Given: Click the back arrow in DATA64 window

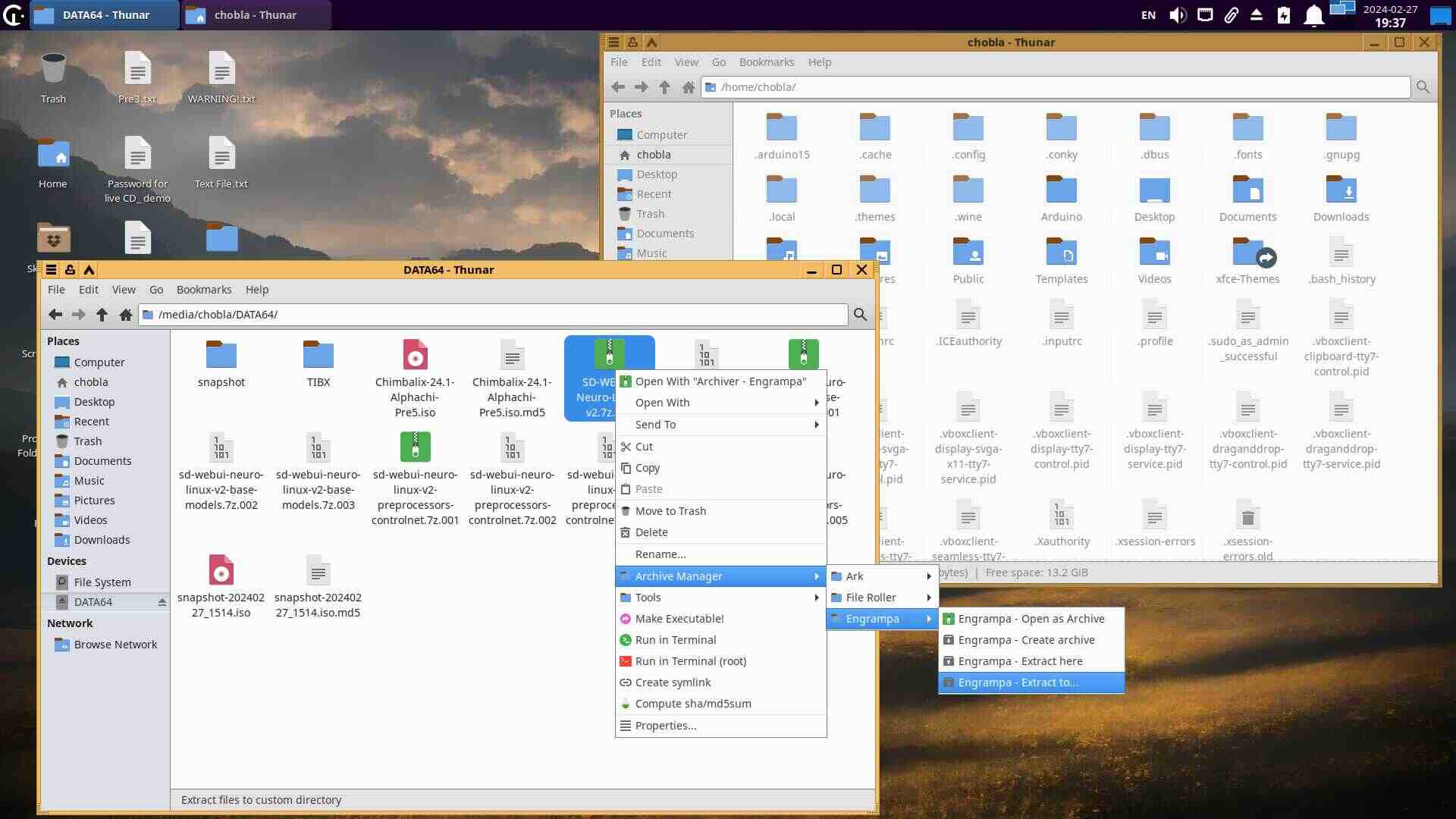Looking at the screenshot, I should [x=55, y=315].
